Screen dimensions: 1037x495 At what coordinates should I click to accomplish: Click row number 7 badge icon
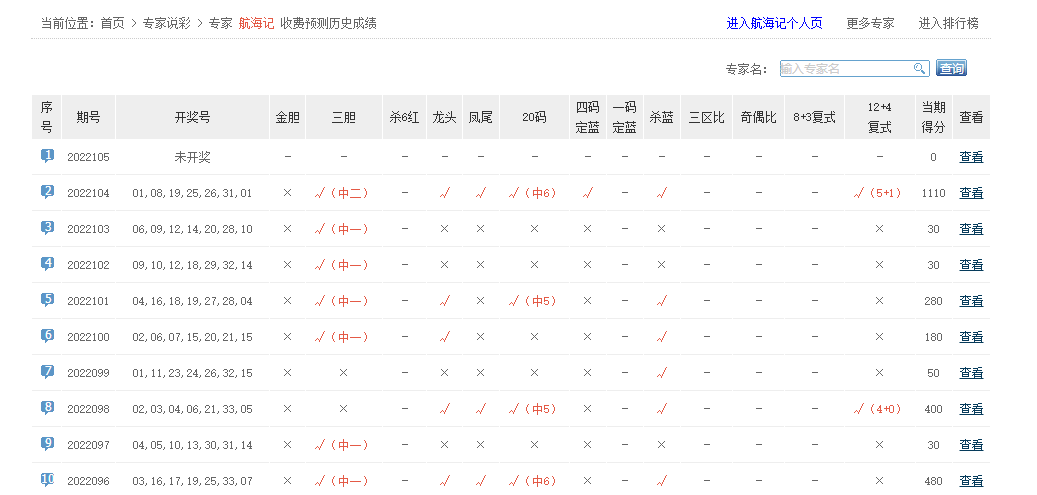tap(47, 372)
